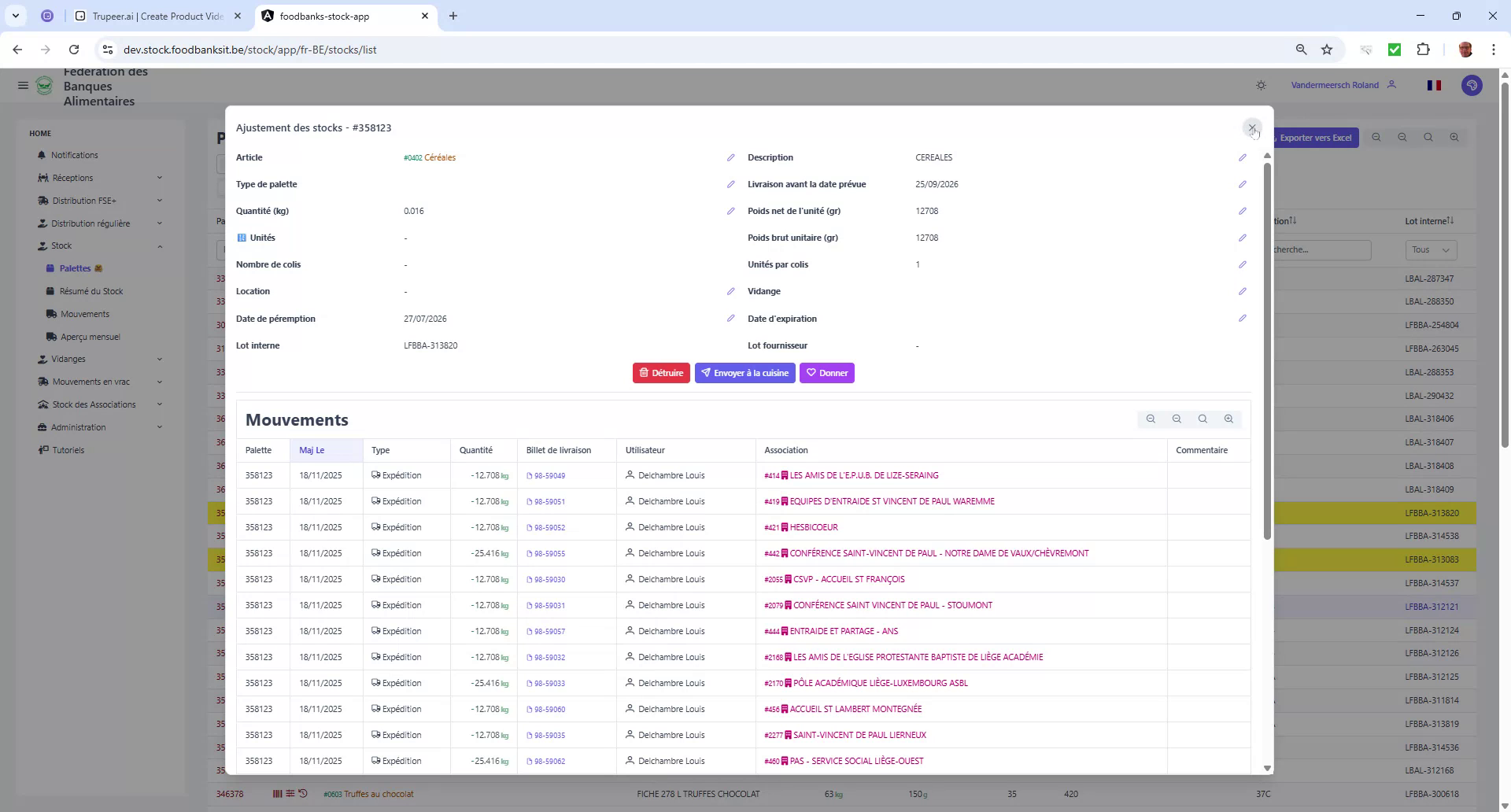The image size is (1511, 812).
Task: Click the Banques Alimentaires logo
Action: click(44, 86)
